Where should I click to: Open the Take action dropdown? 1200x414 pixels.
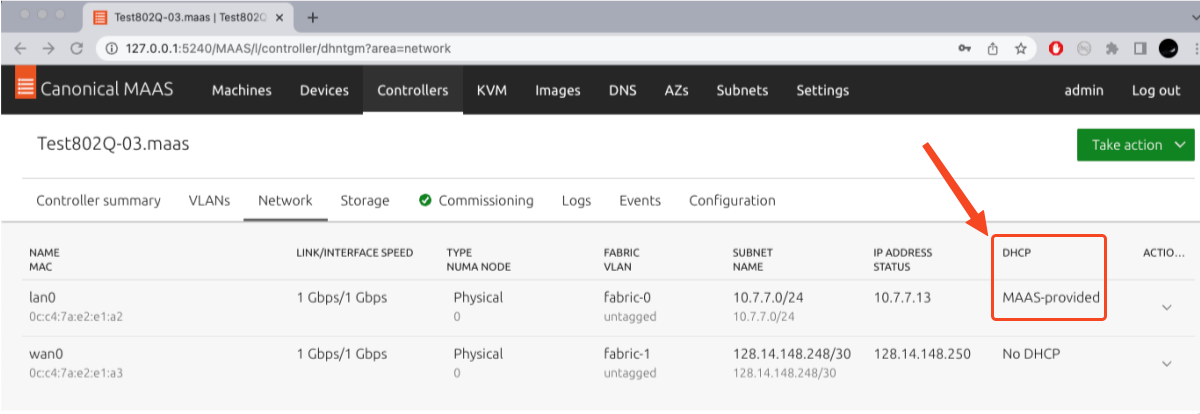click(x=1136, y=145)
